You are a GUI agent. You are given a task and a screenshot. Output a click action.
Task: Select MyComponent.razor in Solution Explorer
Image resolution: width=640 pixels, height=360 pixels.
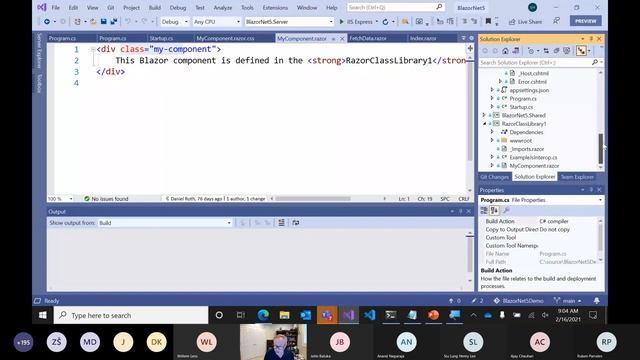(x=534, y=166)
